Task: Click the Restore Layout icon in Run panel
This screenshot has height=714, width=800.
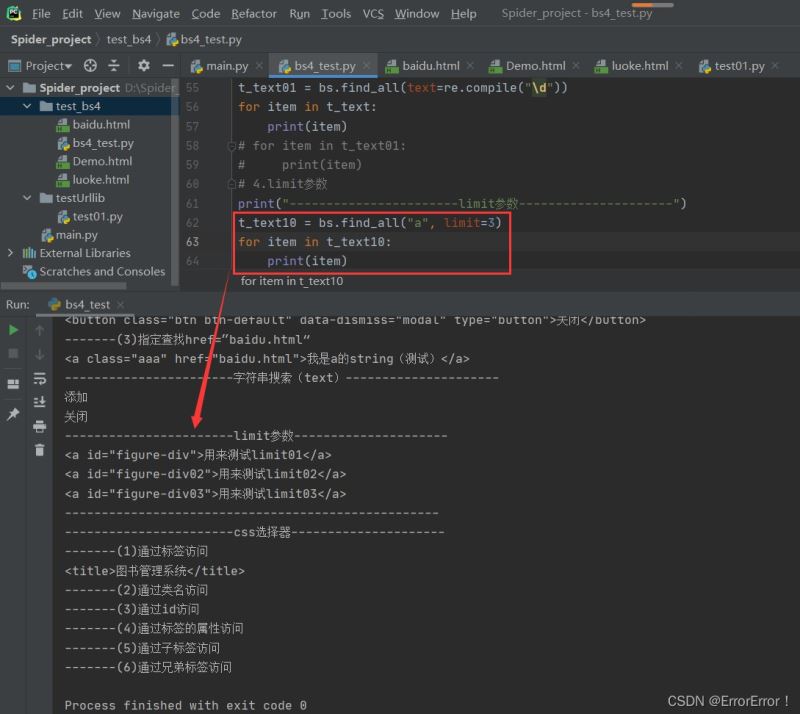Action: coord(13,384)
